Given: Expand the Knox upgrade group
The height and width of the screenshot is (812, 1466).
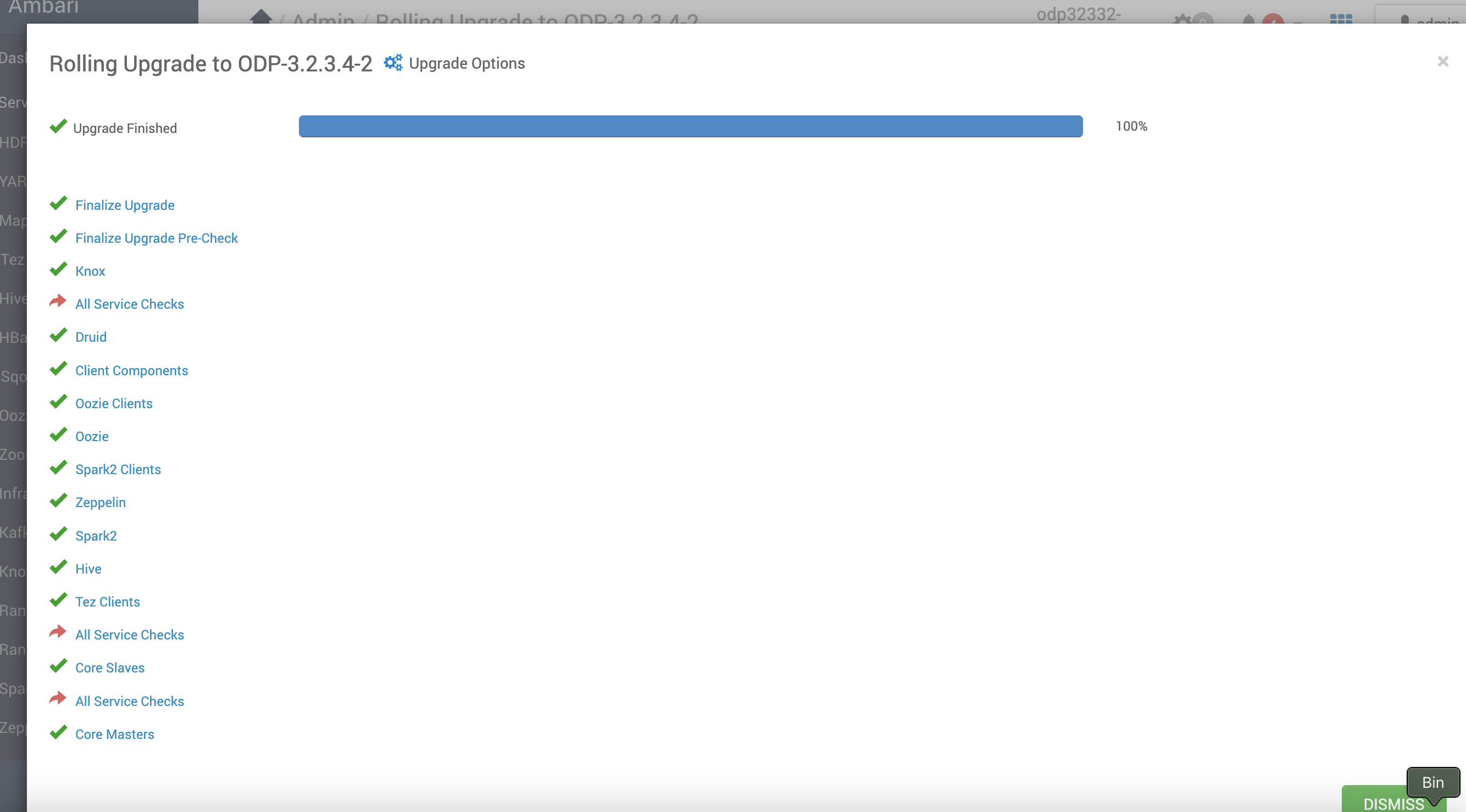Looking at the screenshot, I should tap(91, 271).
